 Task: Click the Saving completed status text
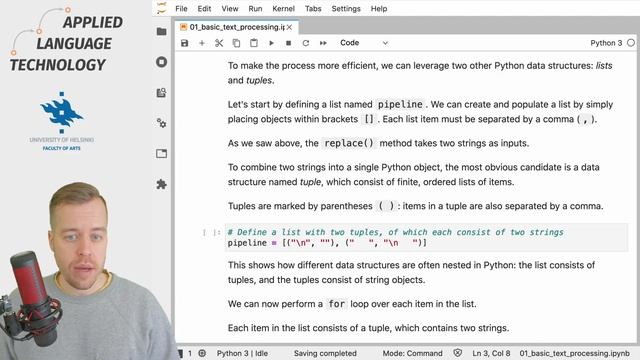click(325, 353)
